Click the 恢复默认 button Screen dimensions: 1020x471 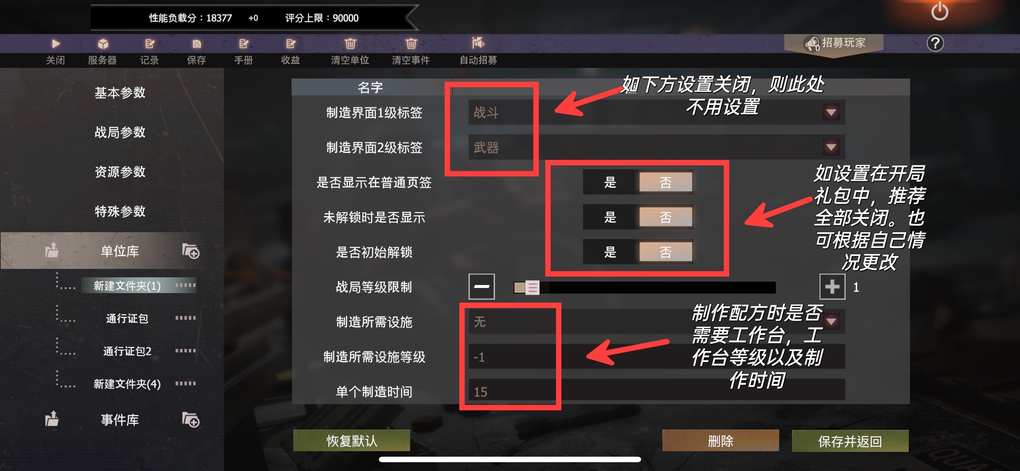[x=352, y=440]
